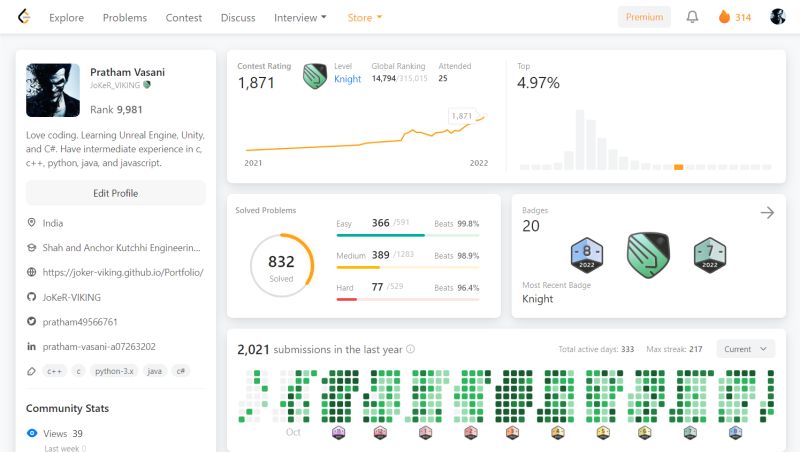Open the Contest page

pos(184,18)
